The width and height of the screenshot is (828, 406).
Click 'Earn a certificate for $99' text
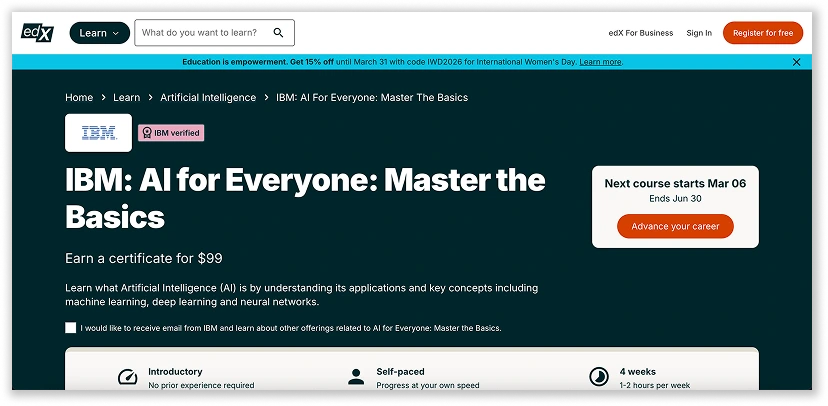point(144,259)
